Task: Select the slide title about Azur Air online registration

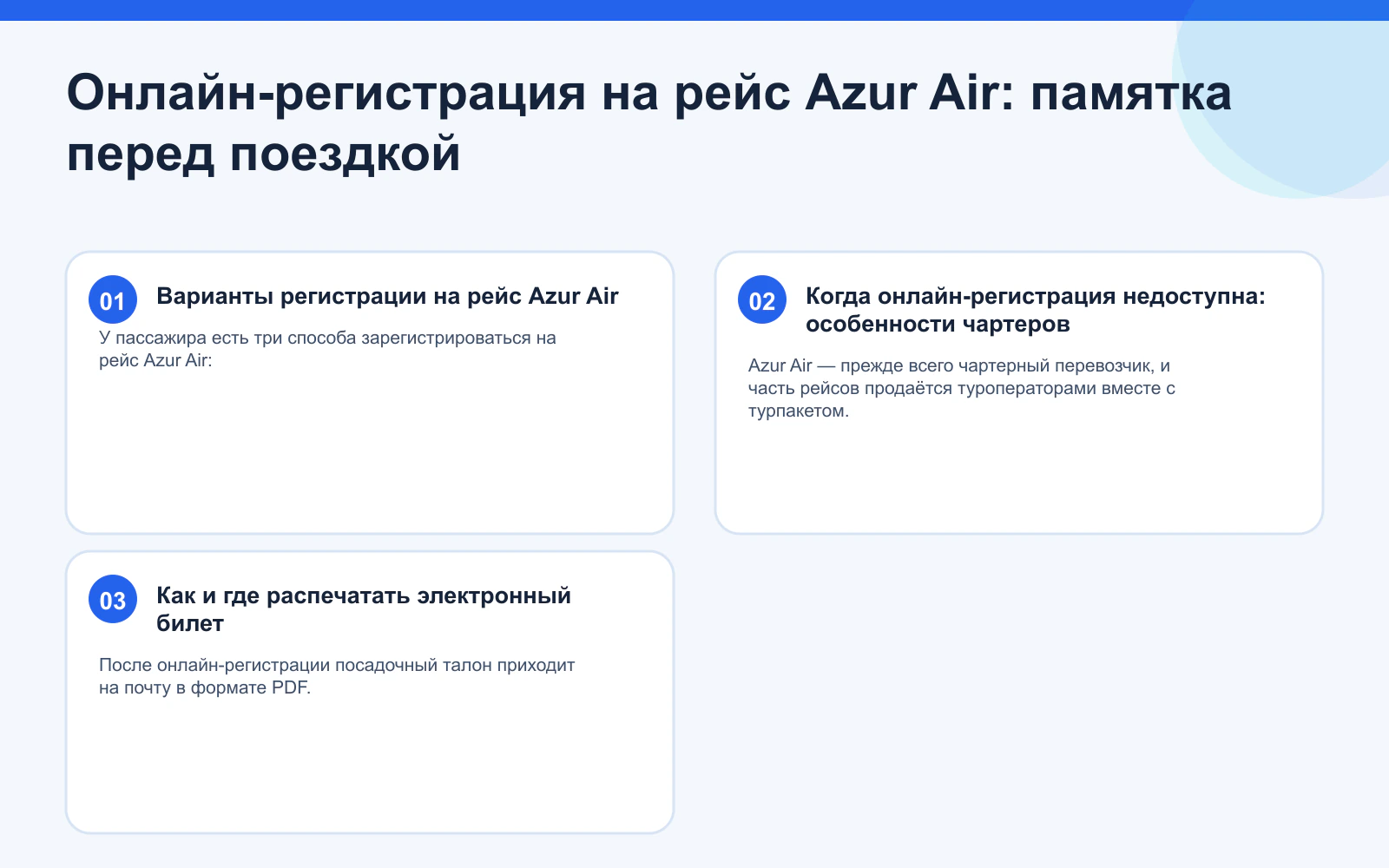Action: point(649,123)
